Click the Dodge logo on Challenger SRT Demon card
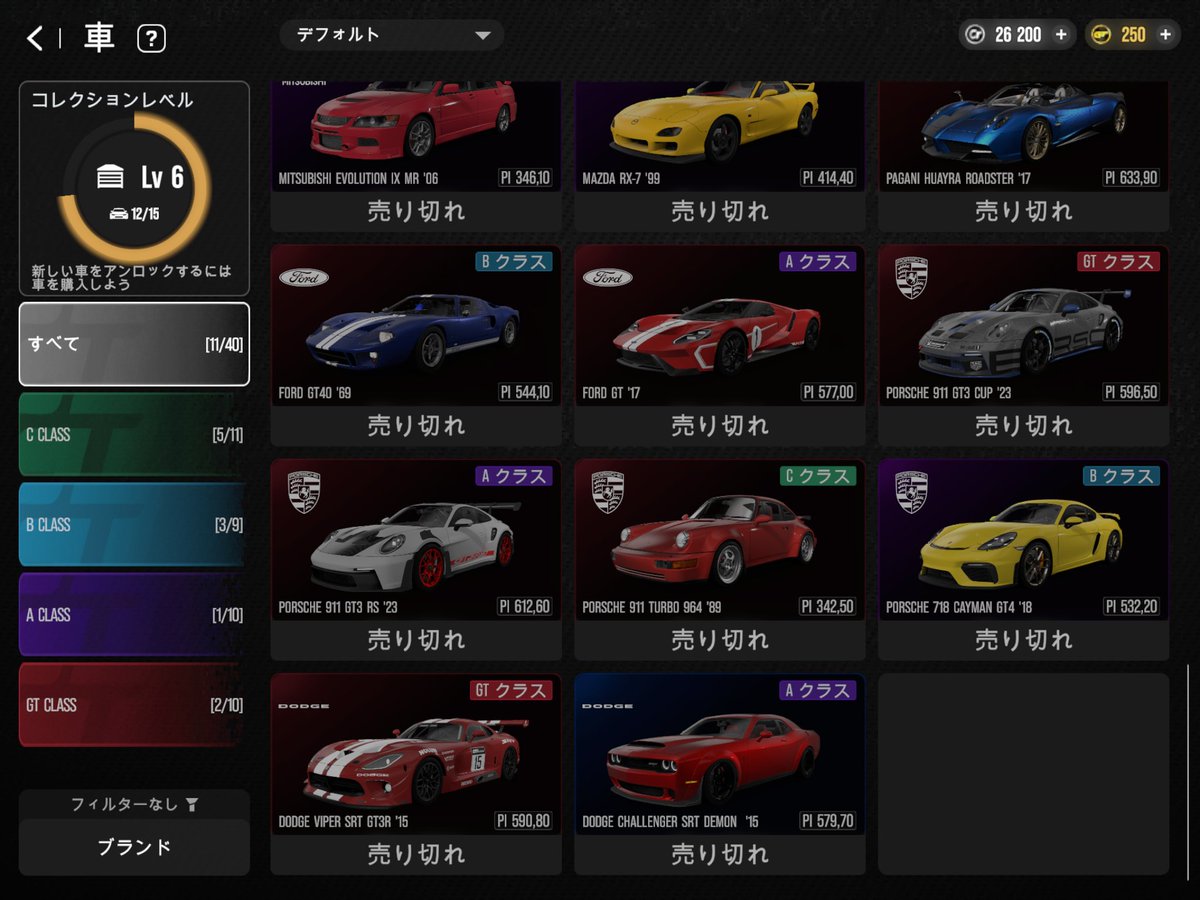This screenshot has height=900, width=1200. [607, 706]
